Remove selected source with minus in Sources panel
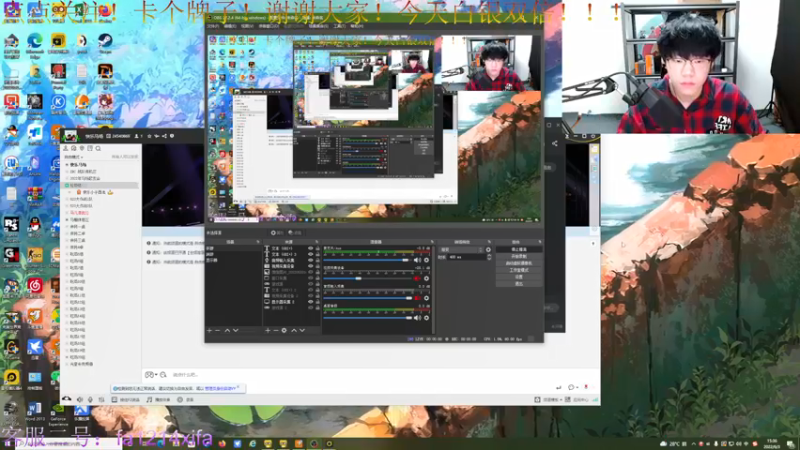 click(x=276, y=331)
